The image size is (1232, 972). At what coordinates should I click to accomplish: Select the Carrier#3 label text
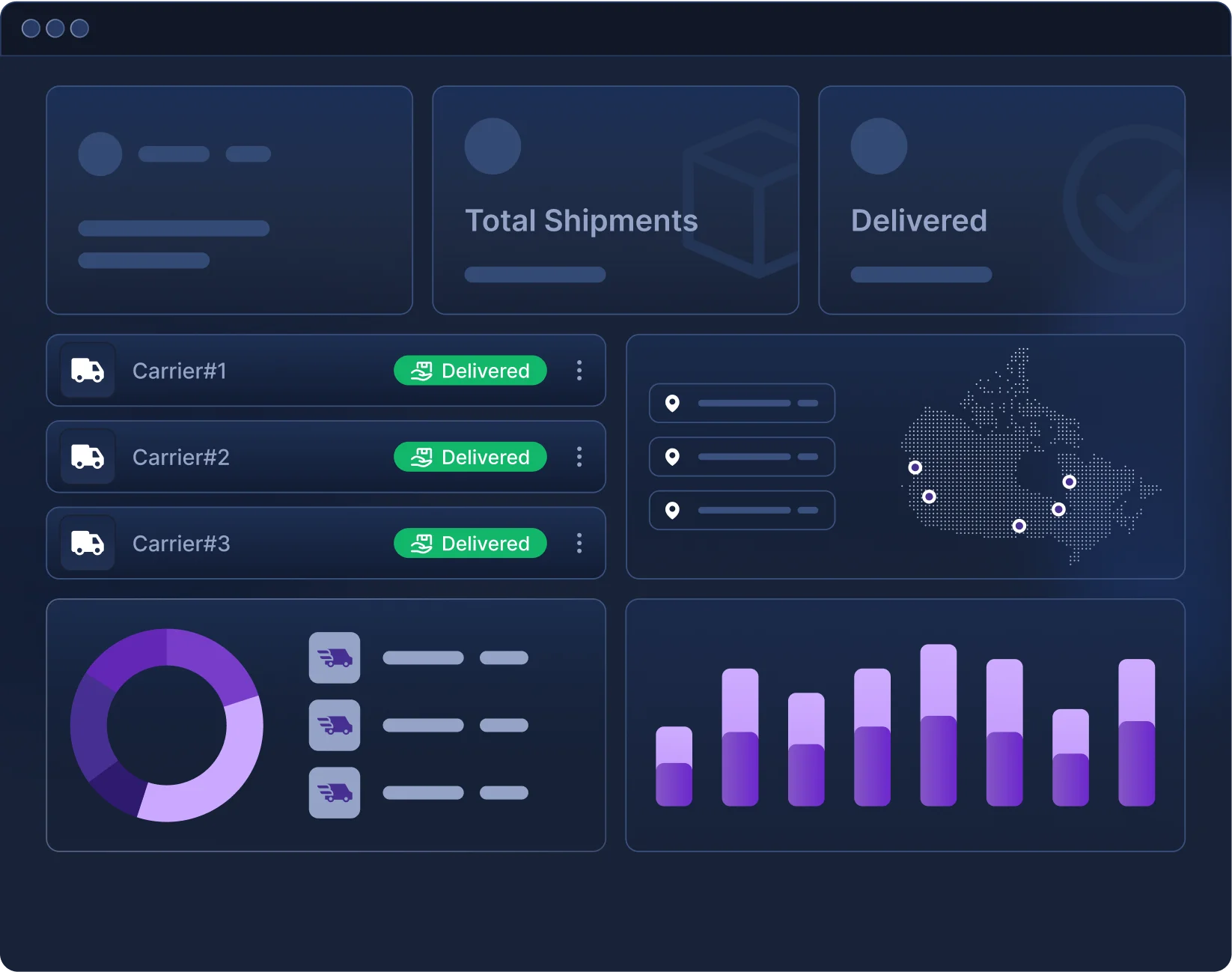[181, 543]
